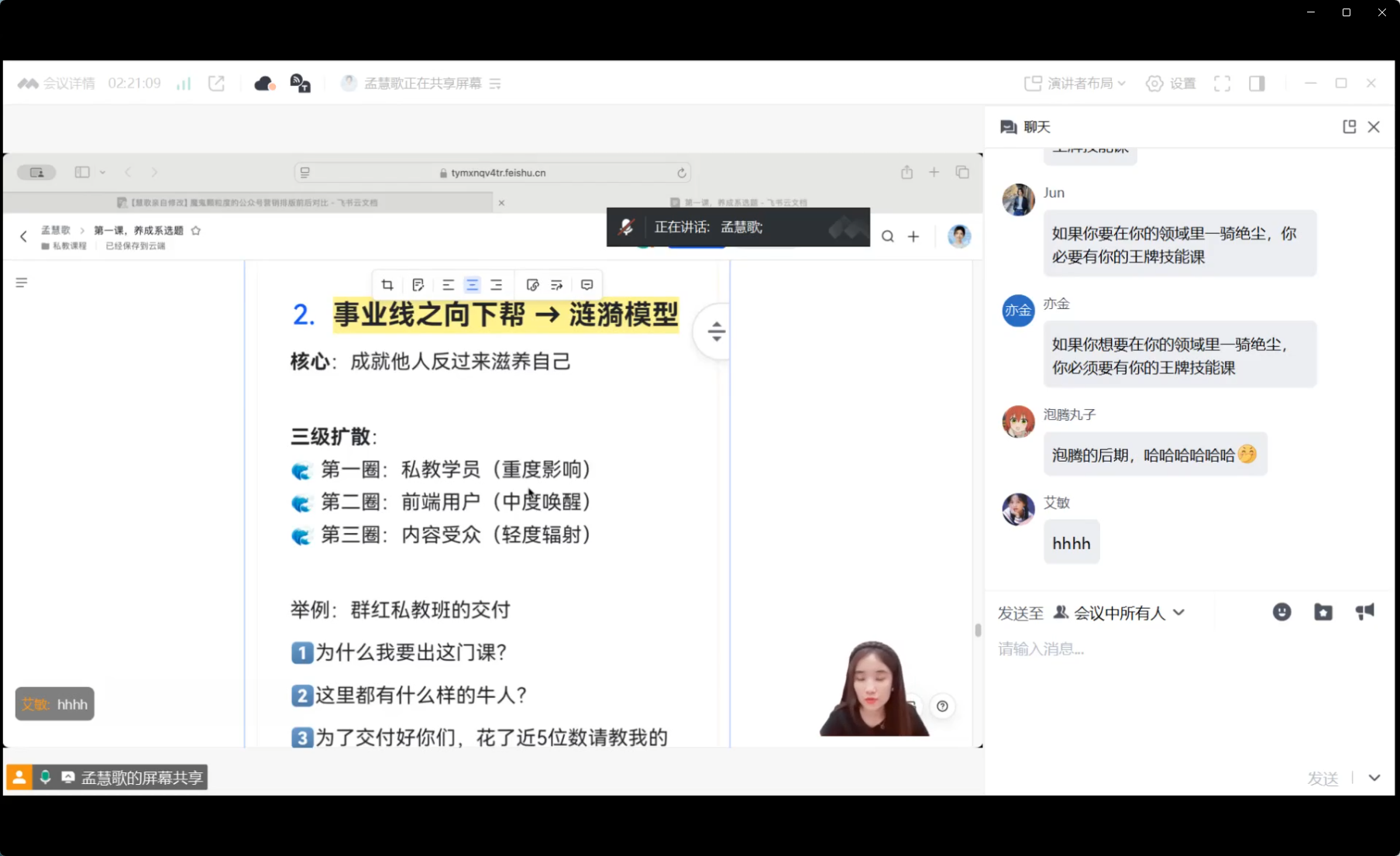Toggle the translation caption icon
The height and width of the screenshot is (856, 1400).
(x=300, y=84)
